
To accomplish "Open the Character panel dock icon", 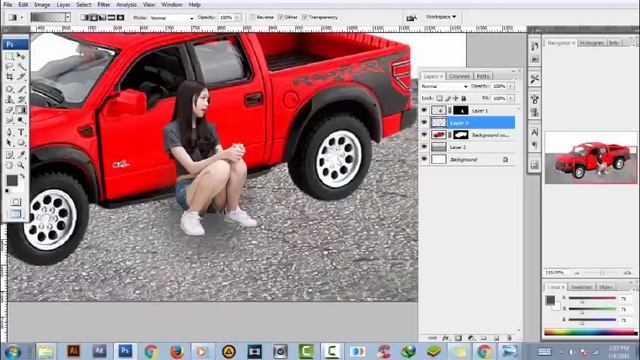I will point(535,132).
